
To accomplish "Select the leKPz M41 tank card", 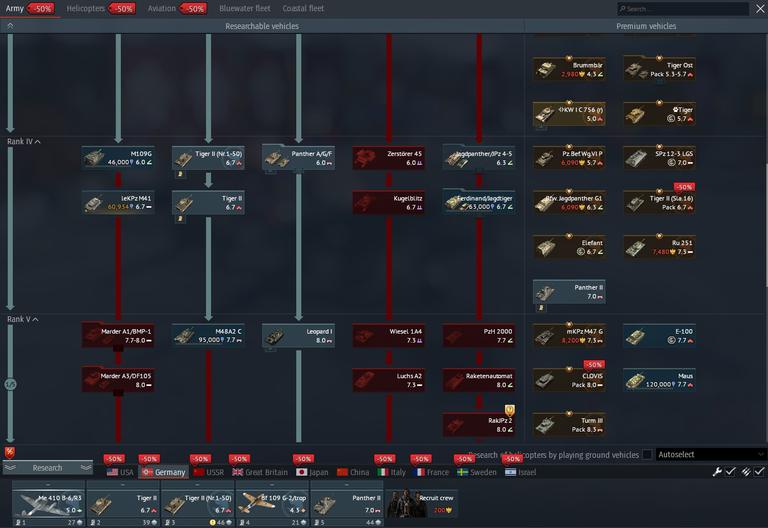I will point(118,202).
